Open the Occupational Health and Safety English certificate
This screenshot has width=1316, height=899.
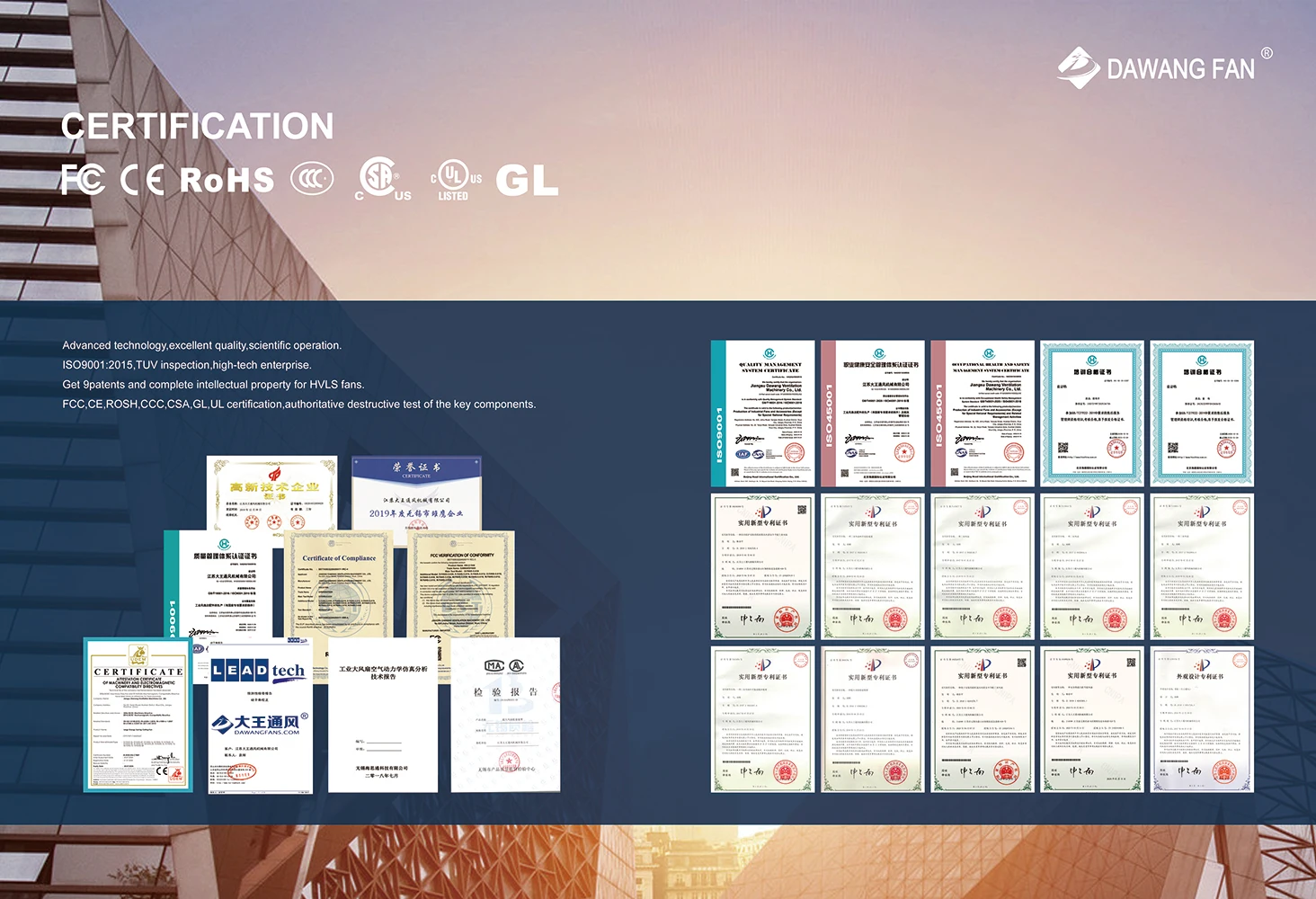point(983,414)
